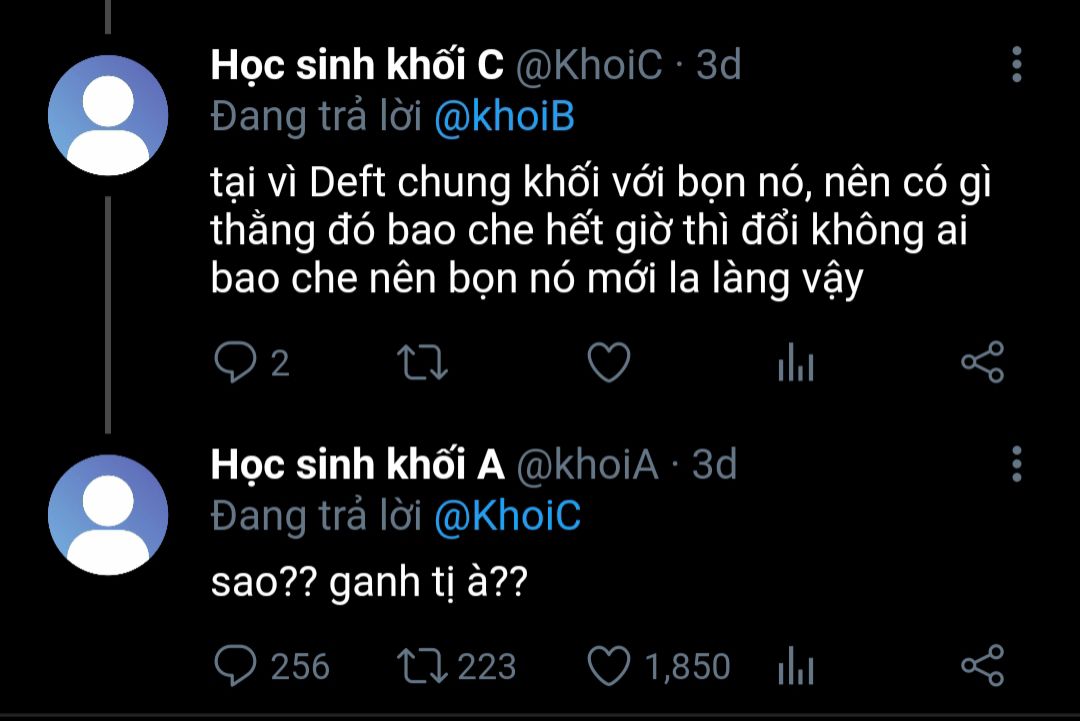
Task: Like the tweet with 1,850 likes
Action: pos(608,665)
